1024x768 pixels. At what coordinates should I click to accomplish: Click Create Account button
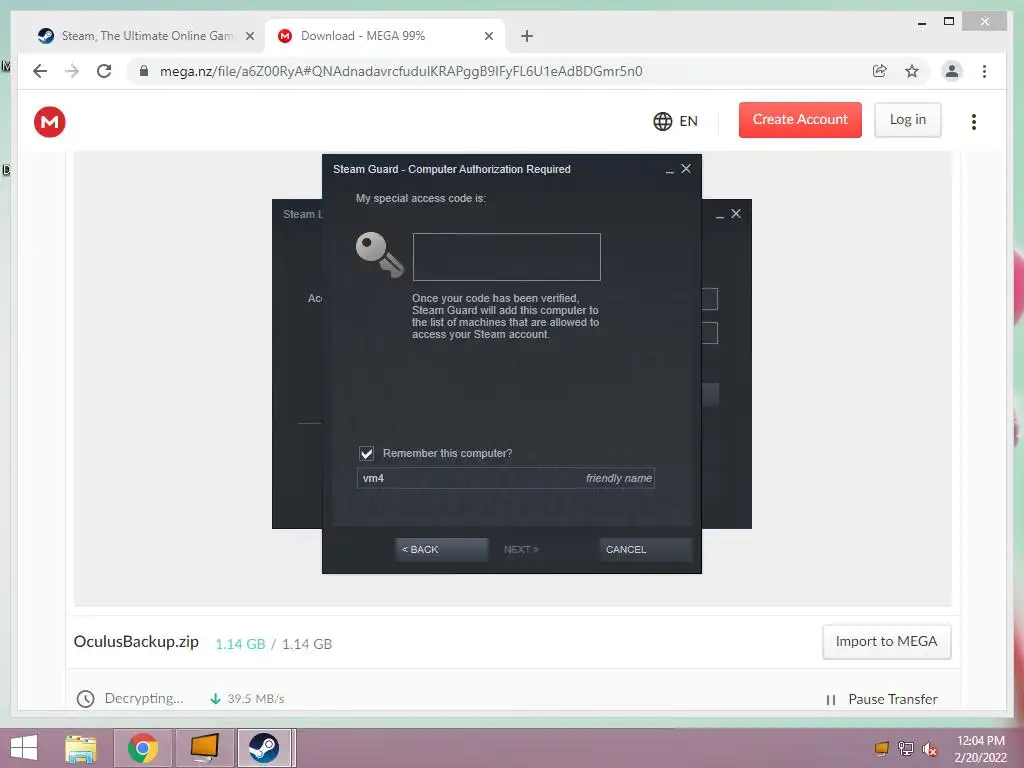coord(800,120)
